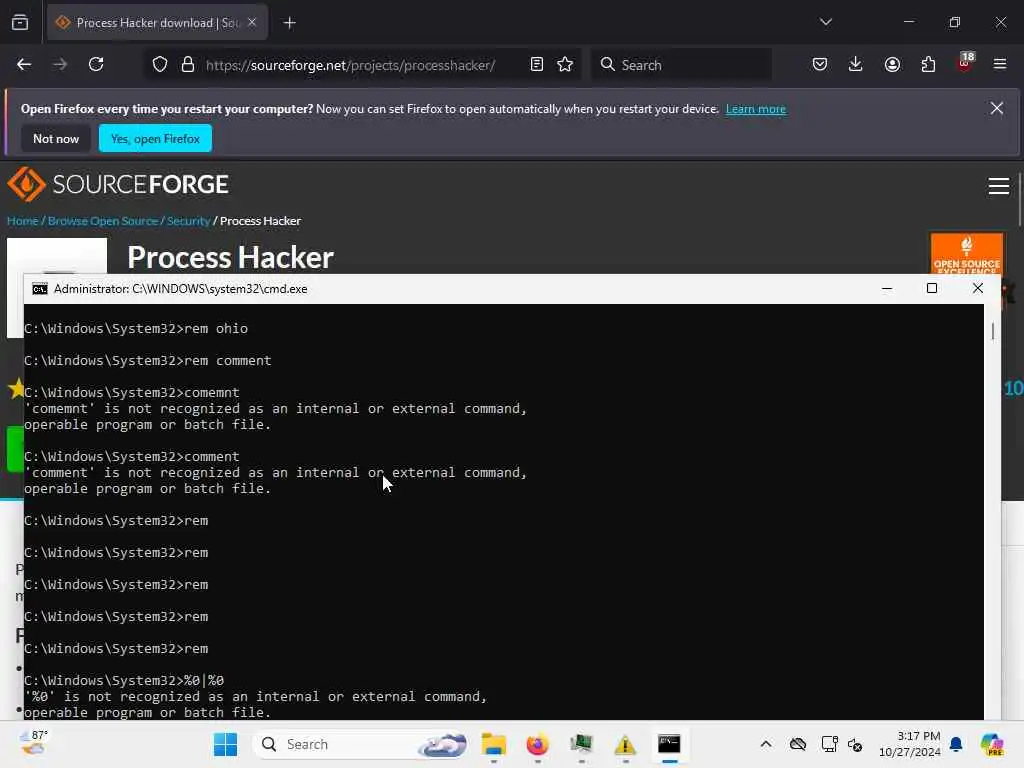Click the Open Source Excellence badge
1024x768 pixels.
[x=967, y=254]
